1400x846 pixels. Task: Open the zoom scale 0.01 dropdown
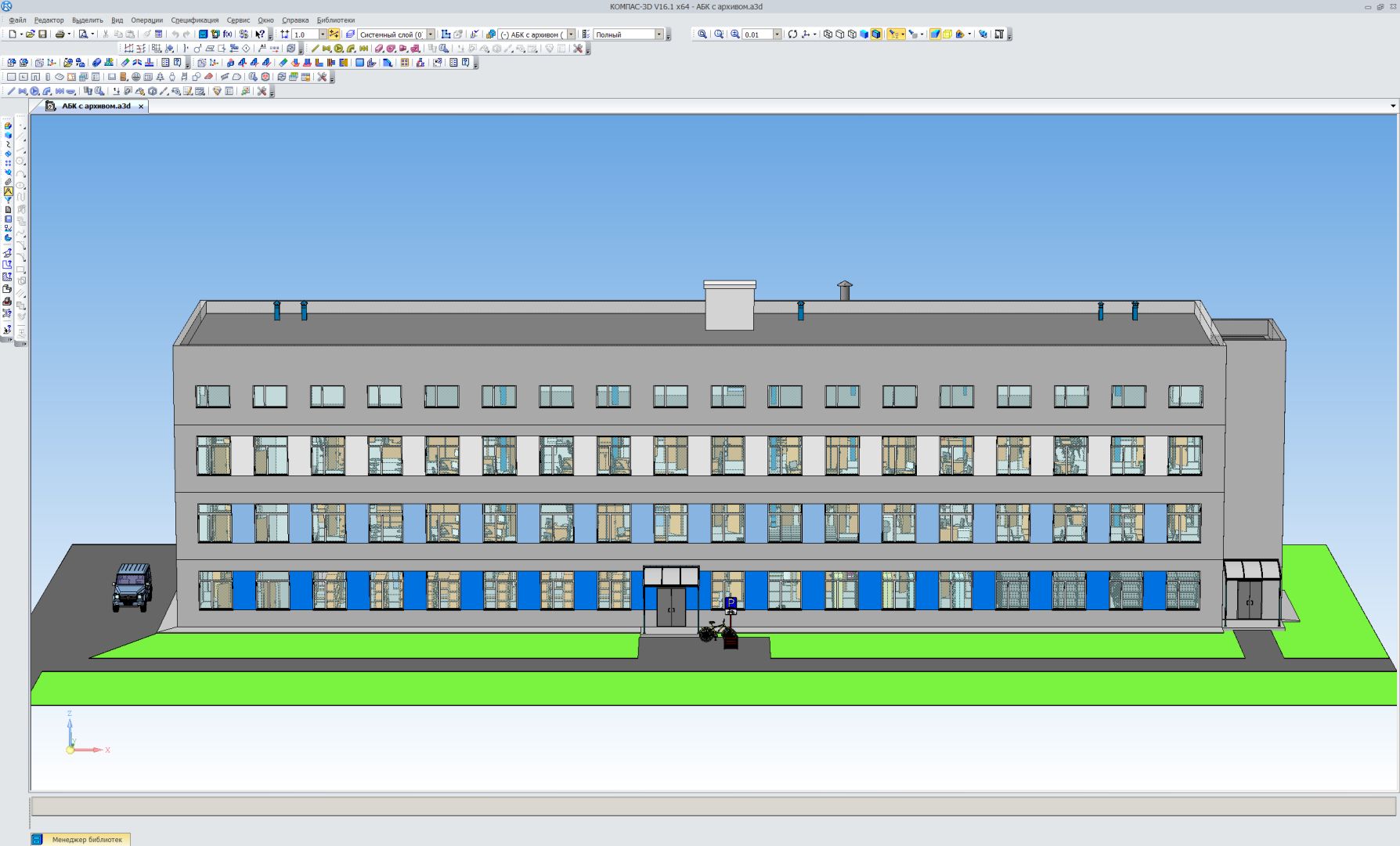coord(777,34)
